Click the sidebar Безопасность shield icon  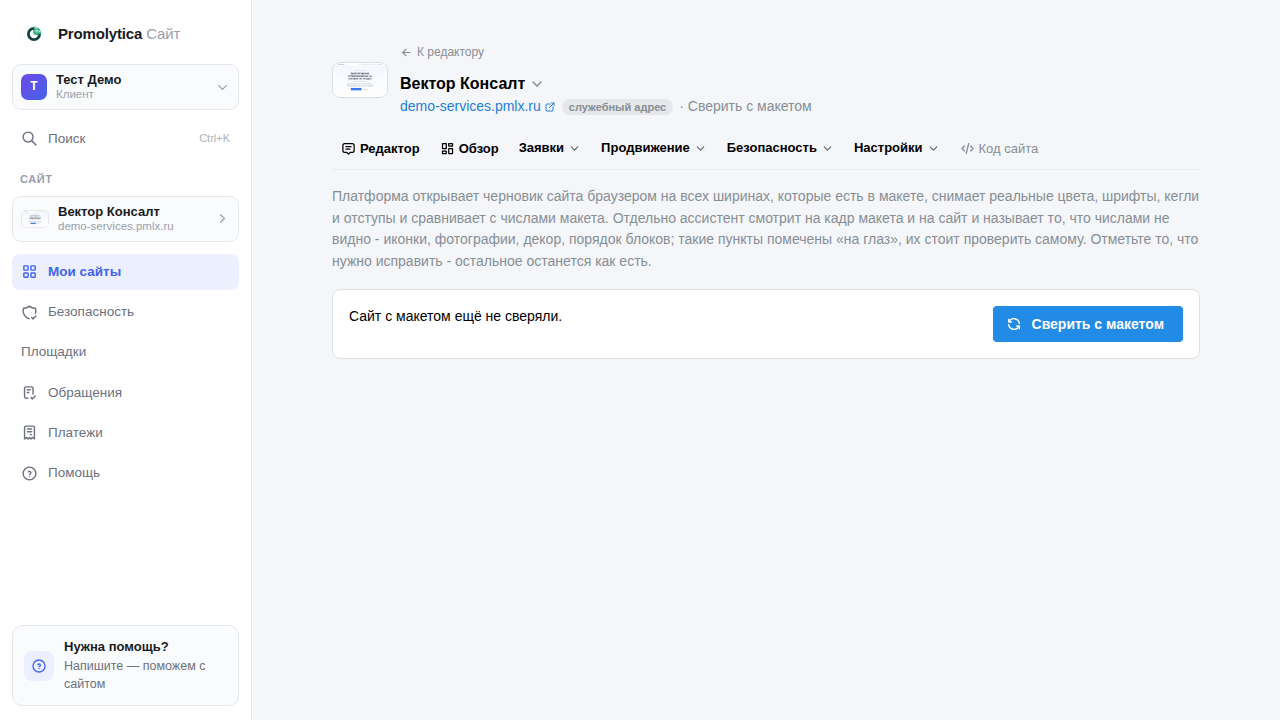click(x=29, y=312)
